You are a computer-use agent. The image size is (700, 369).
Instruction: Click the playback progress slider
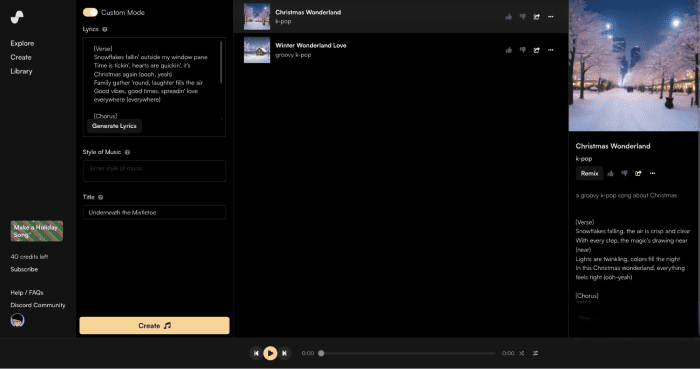408,353
